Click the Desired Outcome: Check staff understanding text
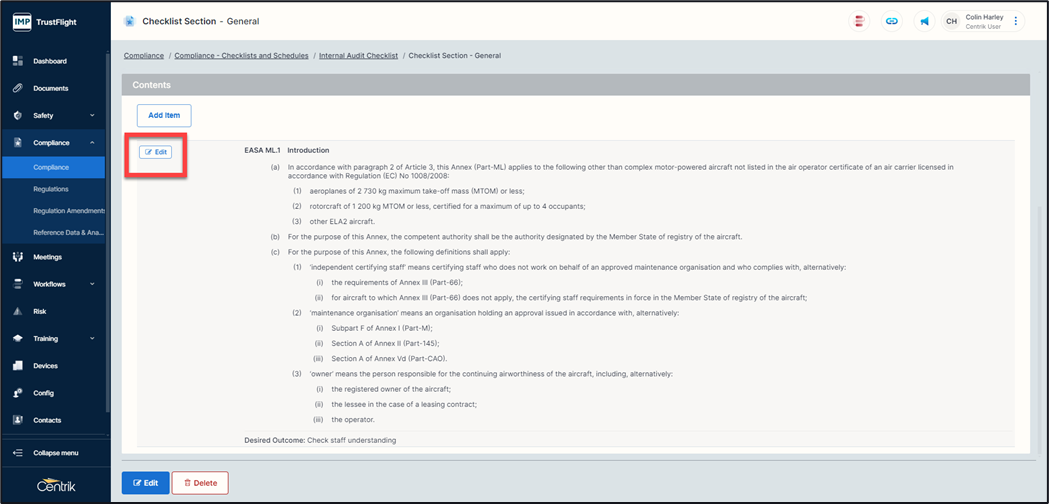1049x504 pixels. pyautogui.click(x=320, y=440)
